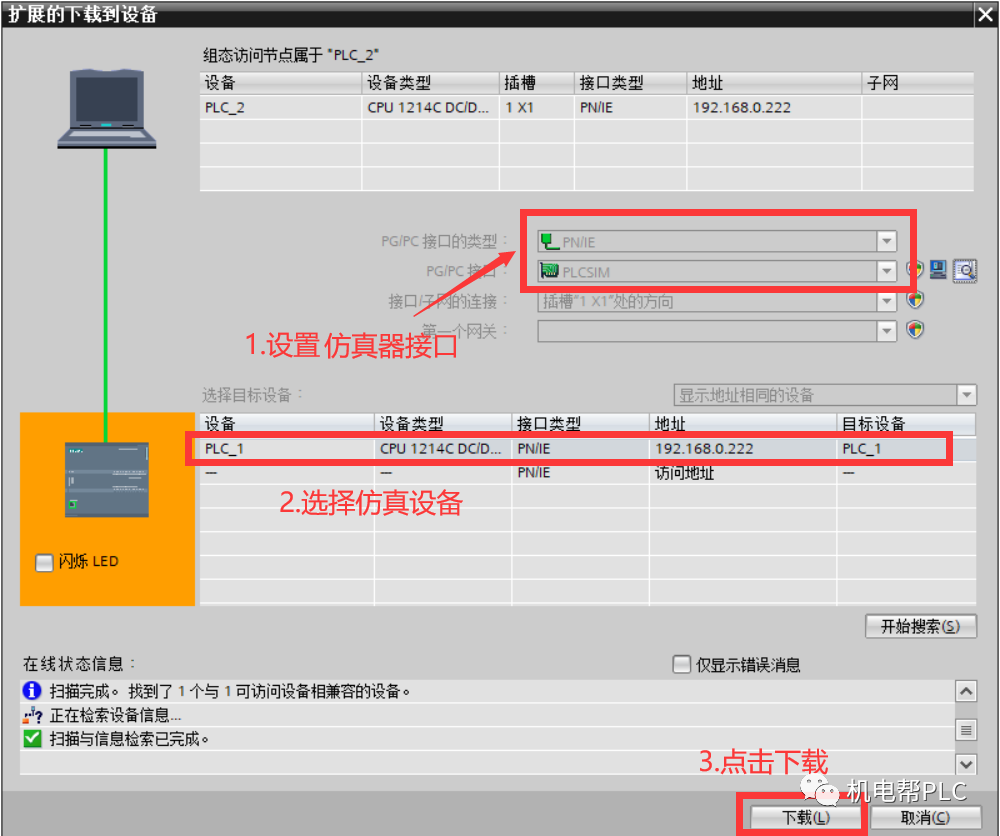Open the 显示地址相同的设备 dropdown
Image resolution: width=1000 pixels, height=836 pixels.
coord(967,395)
